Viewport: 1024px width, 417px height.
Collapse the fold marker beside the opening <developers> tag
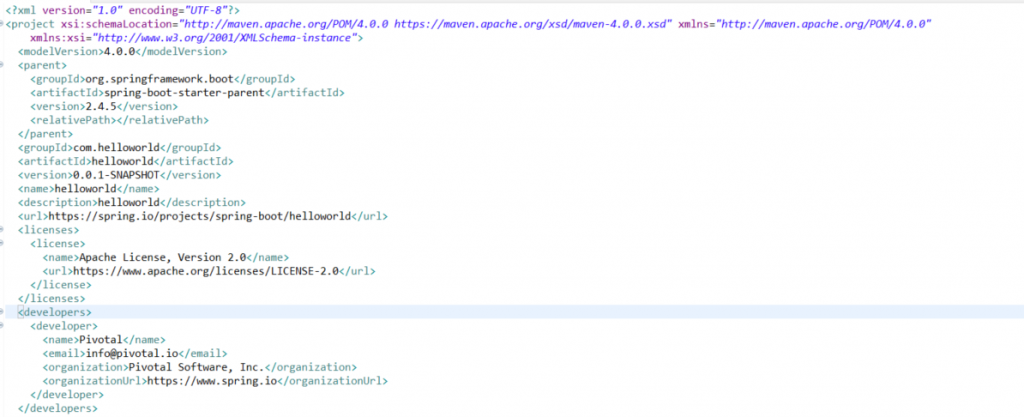click(2, 313)
